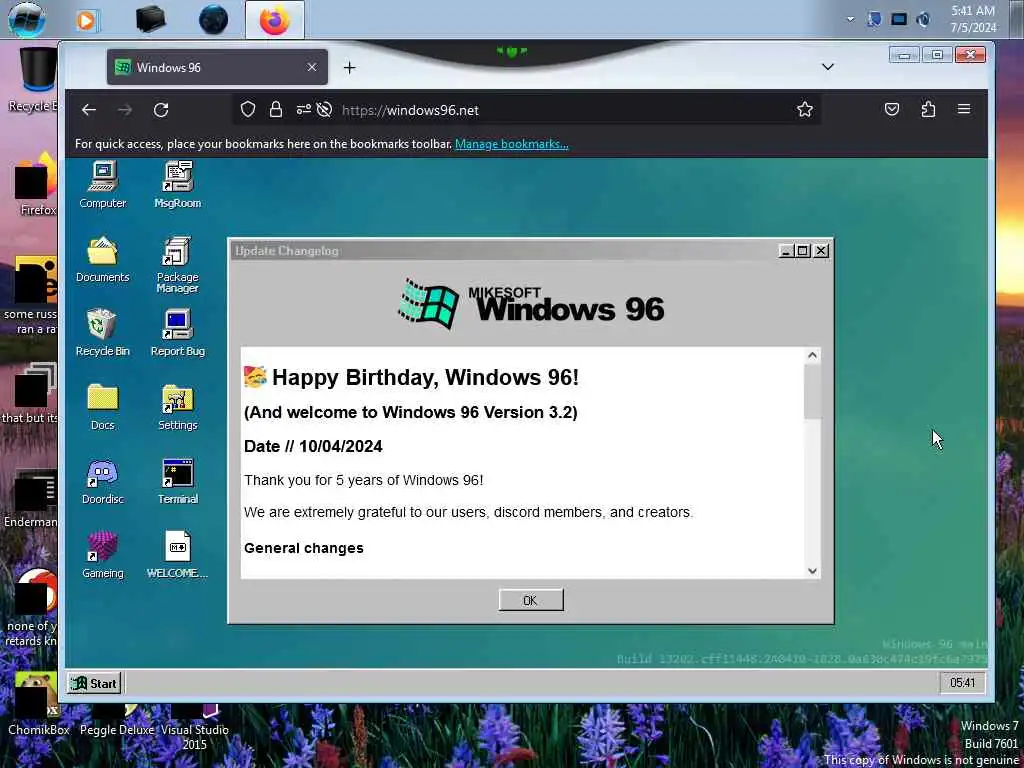
Task: Click the Manage bookmarks link
Action: (511, 144)
